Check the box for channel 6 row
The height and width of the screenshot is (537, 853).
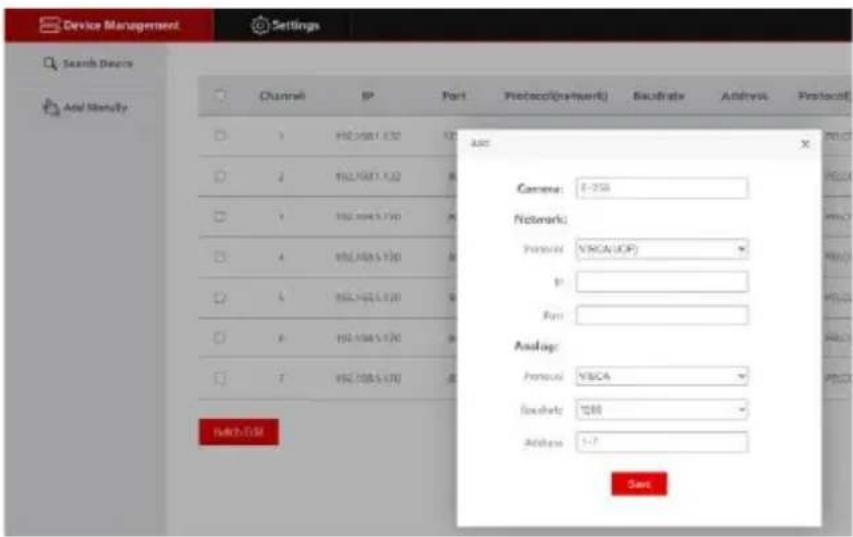[220, 338]
